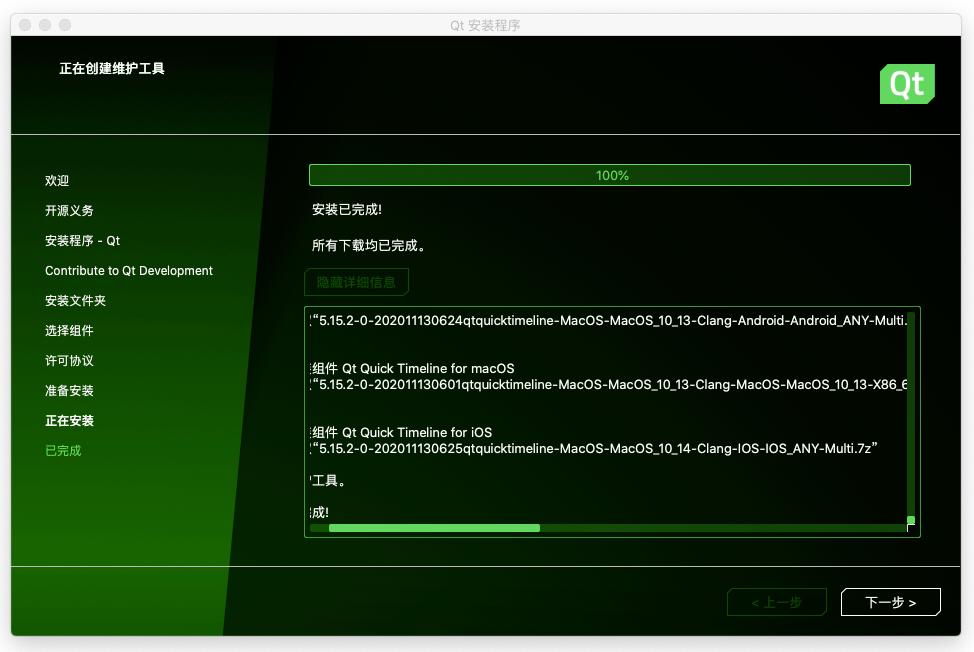Click the Android-Android_ANY-Multi archive log line

(x=609, y=320)
